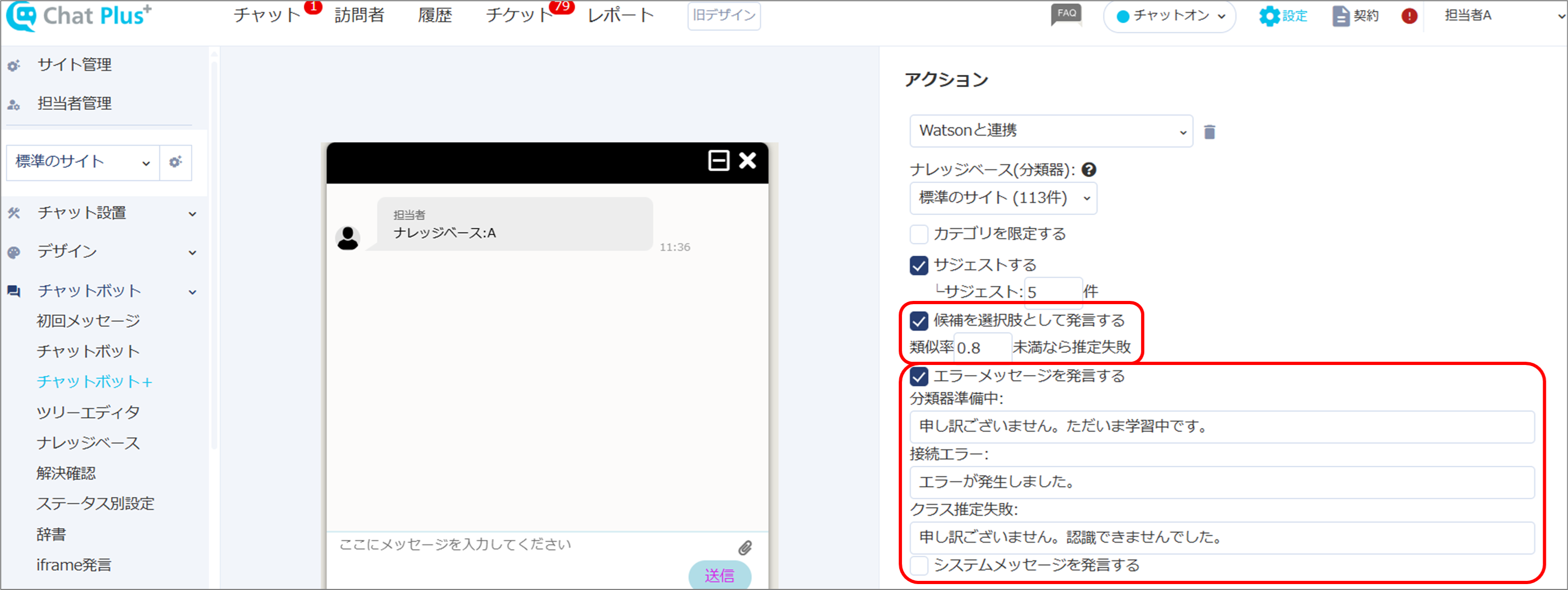The height and width of the screenshot is (590, 1568).
Task: Open ステータス別設定 sidebar link
Action: [x=95, y=504]
